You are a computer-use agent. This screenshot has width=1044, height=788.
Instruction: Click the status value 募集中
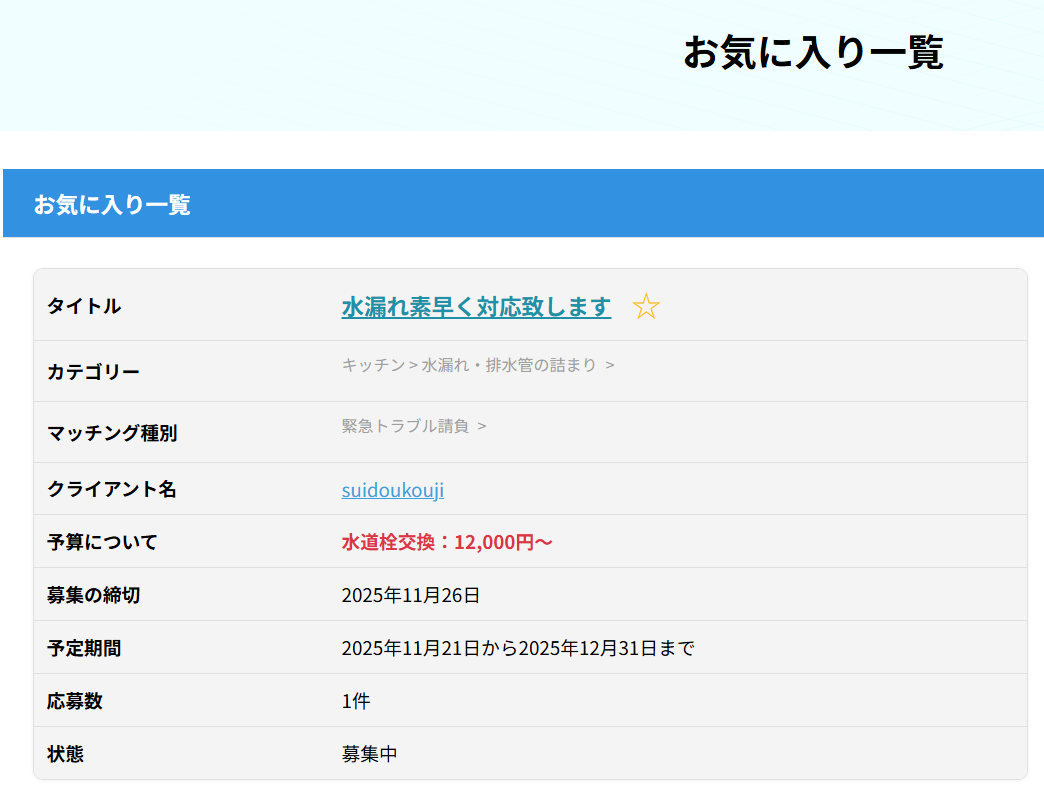[369, 754]
